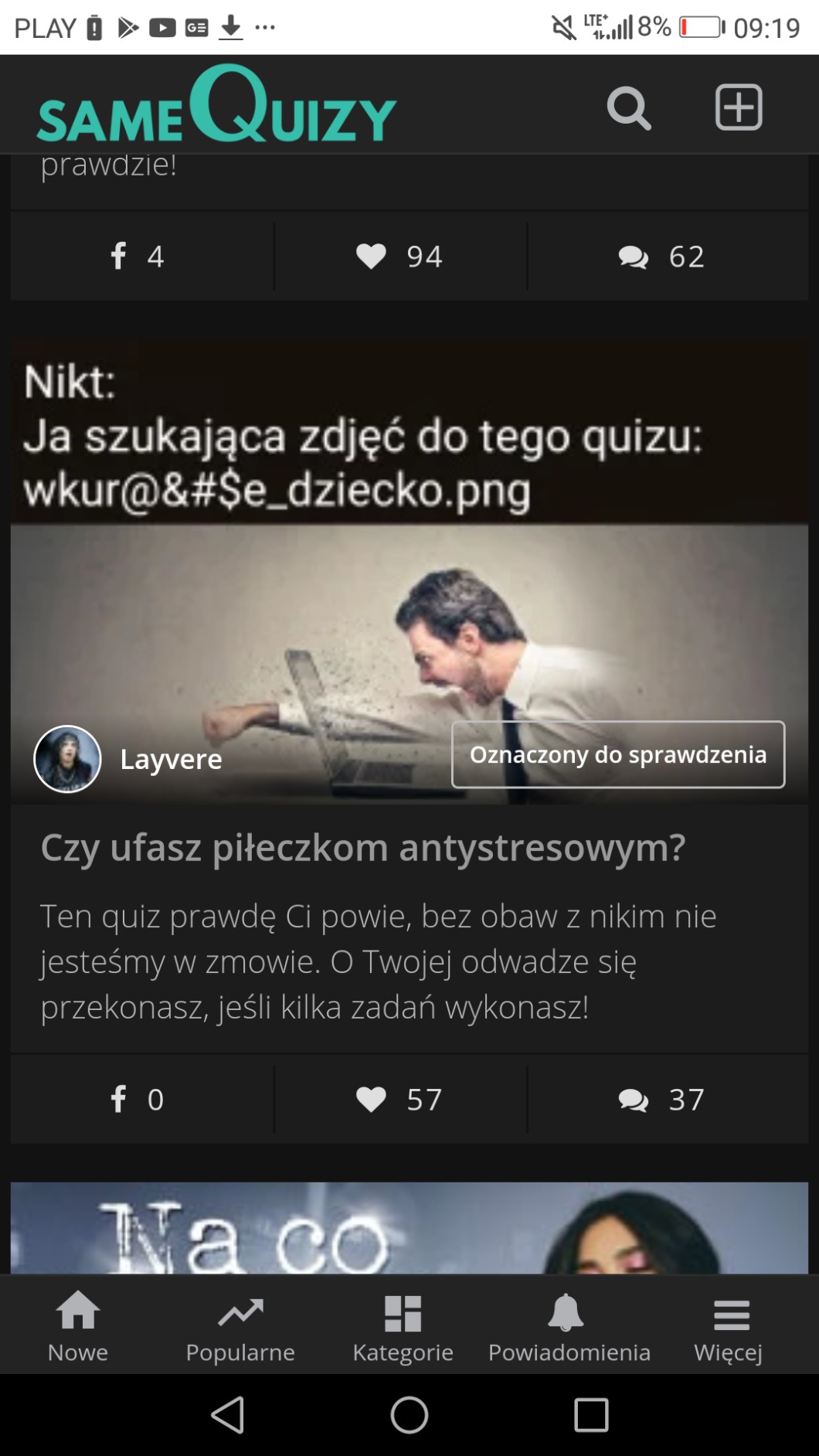
Task: Expand the Więcej hamburger menu
Action: (x=729, y=1327)
